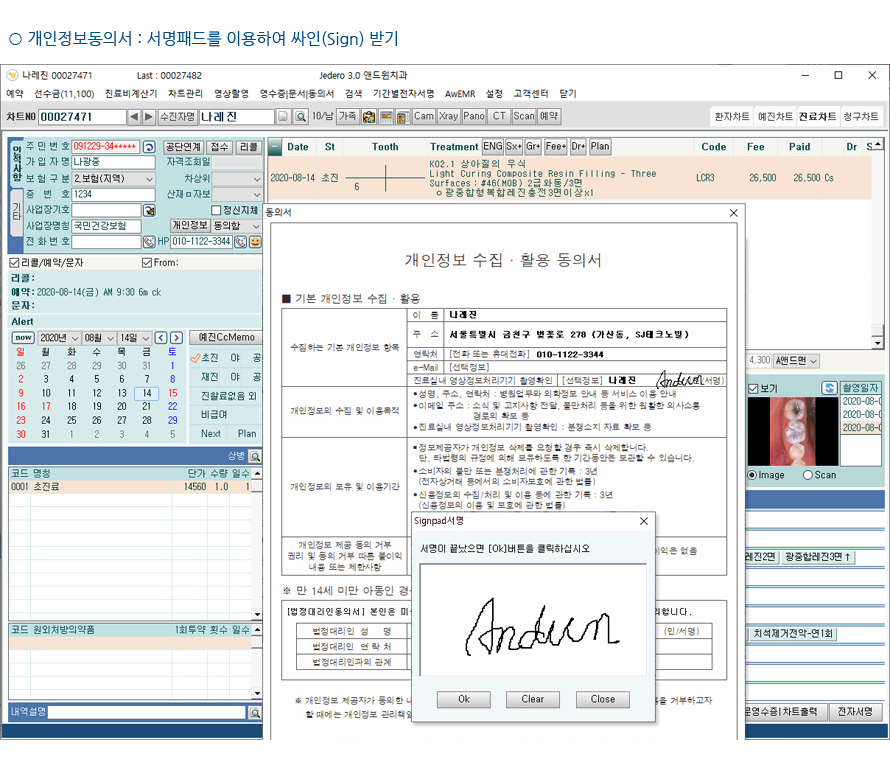Click the phone icon beside 전화번호 field
This screenshot has width=890, height=760.
pyautogui.click(x=149, y=241)
